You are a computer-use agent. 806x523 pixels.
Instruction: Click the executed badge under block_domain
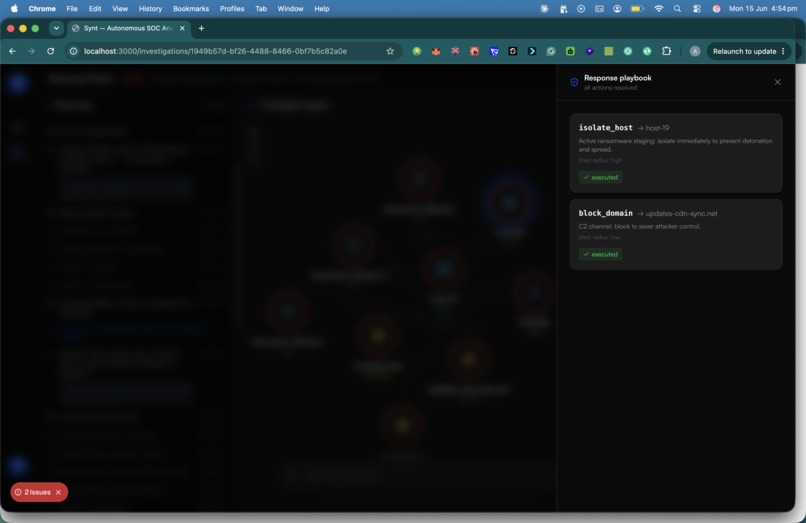coord(600,254)
